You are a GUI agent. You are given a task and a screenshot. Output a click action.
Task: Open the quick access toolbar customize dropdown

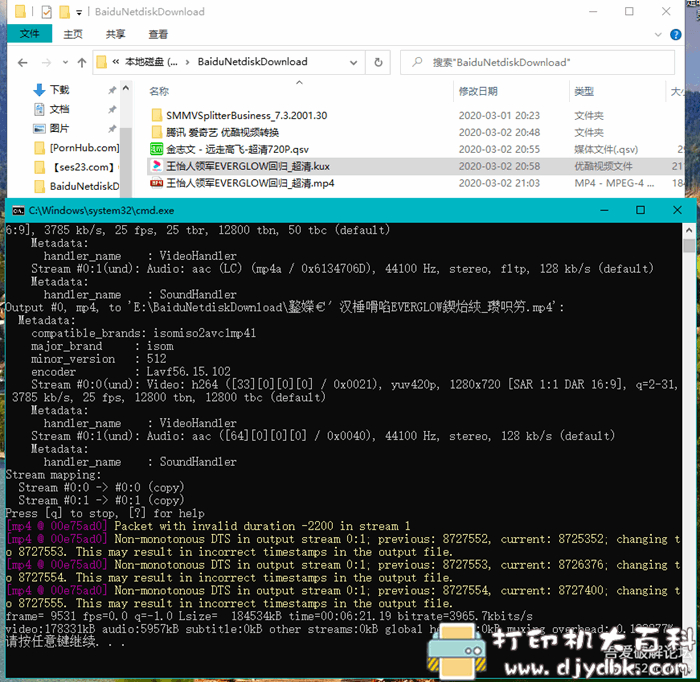[x=79, y=12]
